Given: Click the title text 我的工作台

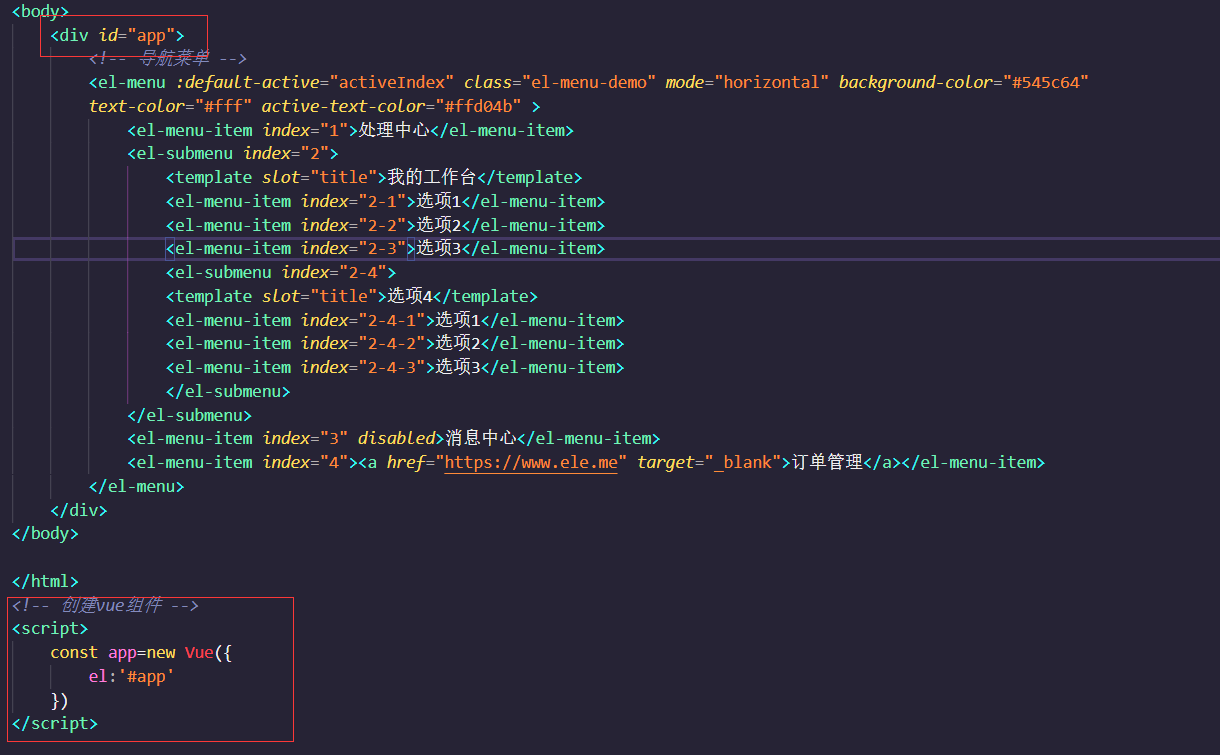Looking at the screenshot, I should [432, 177].
